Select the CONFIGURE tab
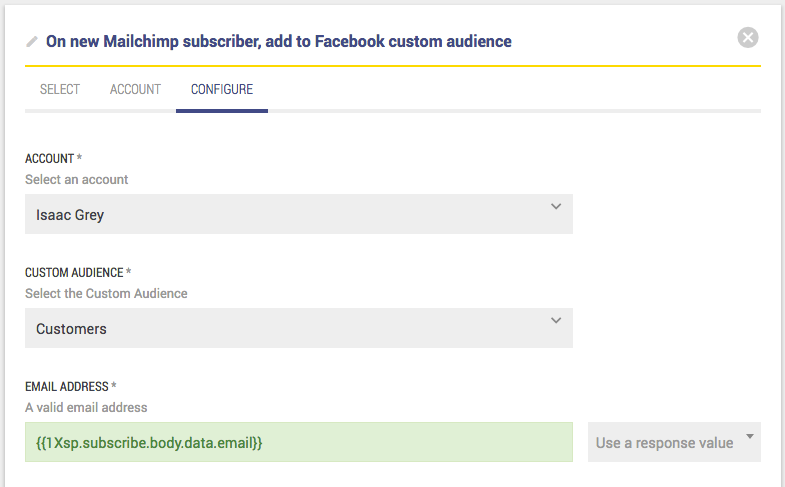This screenshot has height=487, width=785. (222, 89)
